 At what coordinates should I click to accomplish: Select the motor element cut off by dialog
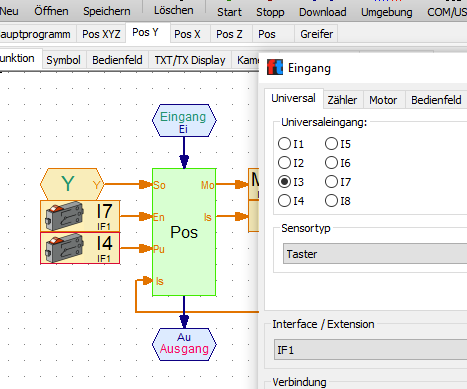[x=254, y=184]
